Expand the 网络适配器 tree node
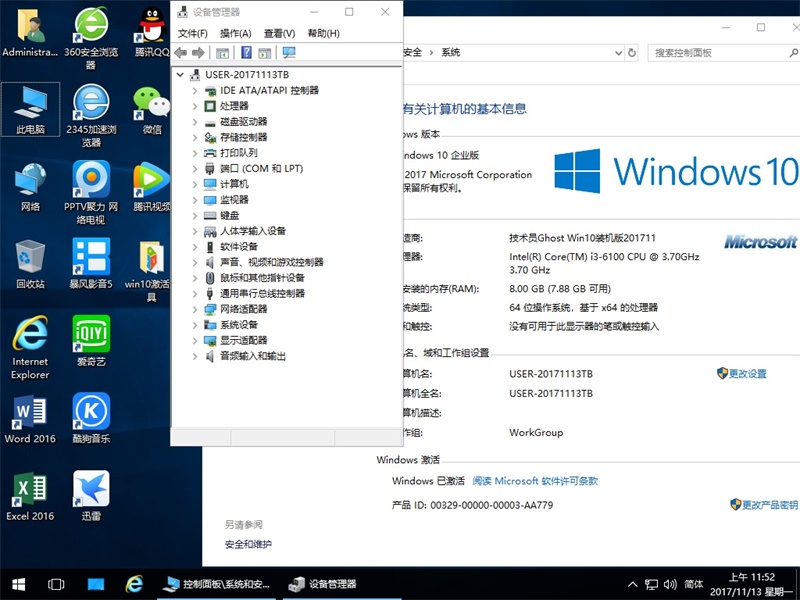The width and height of the screenshot is (800, 600). click(195, 309)
